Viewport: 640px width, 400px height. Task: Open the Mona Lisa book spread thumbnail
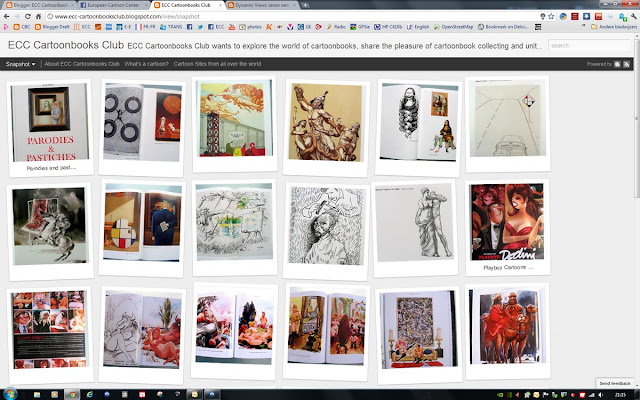[418, 127]
